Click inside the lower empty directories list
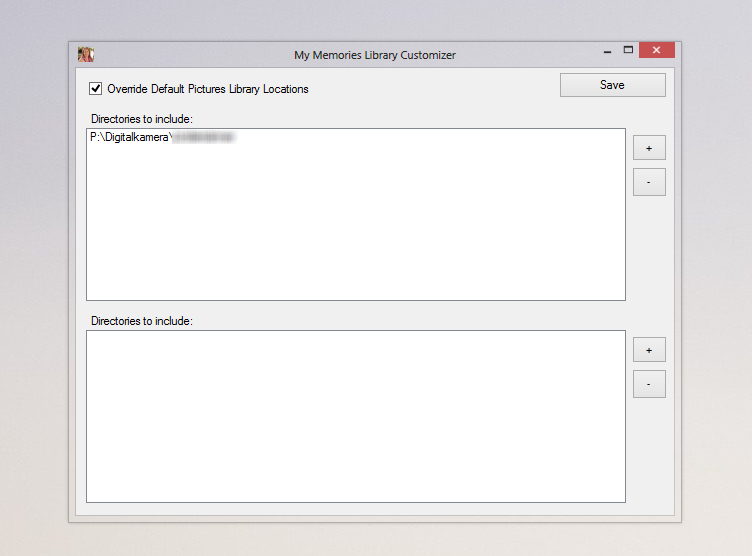 coord(356,416)
